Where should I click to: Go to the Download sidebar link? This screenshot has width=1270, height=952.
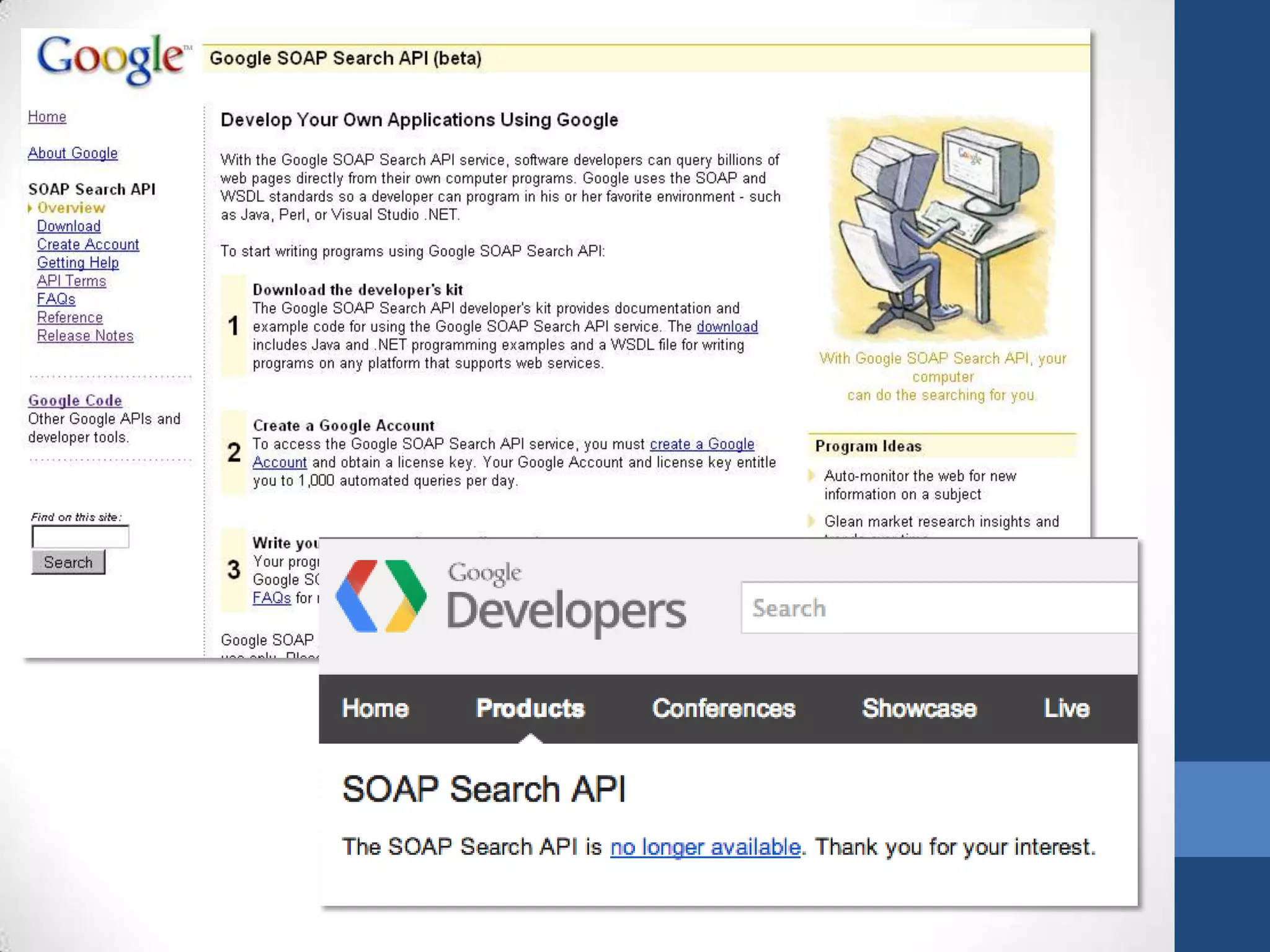(69, 226)
